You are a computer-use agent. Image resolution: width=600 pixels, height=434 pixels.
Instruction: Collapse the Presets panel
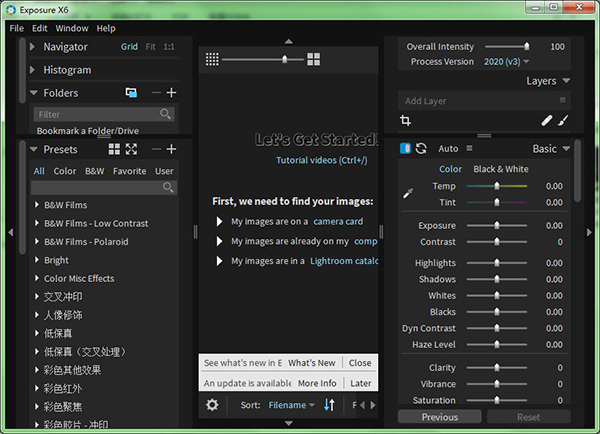coord(34,149)
